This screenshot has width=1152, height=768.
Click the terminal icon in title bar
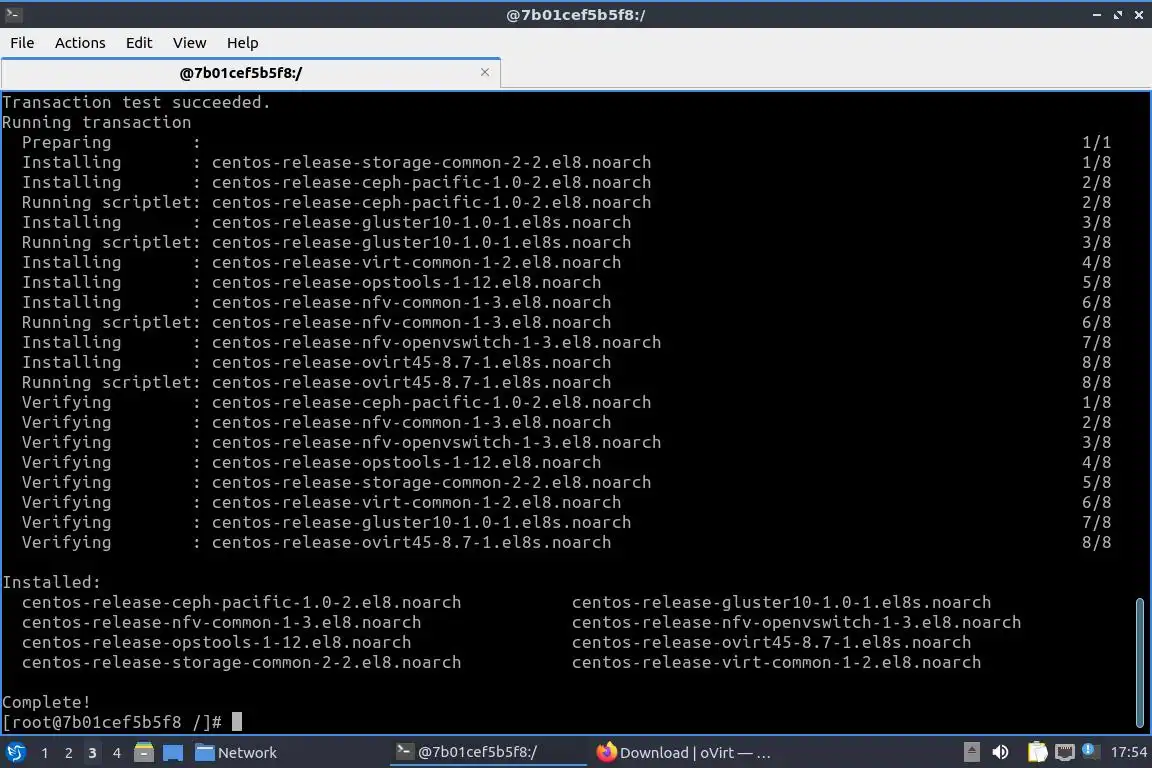click(x=12, y=14)
